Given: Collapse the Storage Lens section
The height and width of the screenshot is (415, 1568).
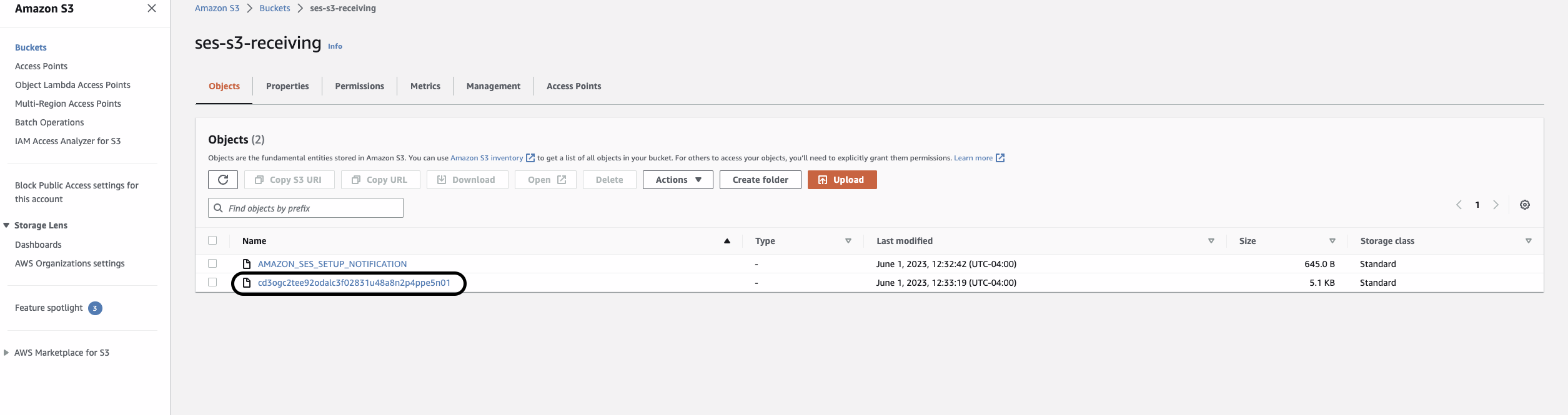Looking at the screenshot, I should (6, 225).
